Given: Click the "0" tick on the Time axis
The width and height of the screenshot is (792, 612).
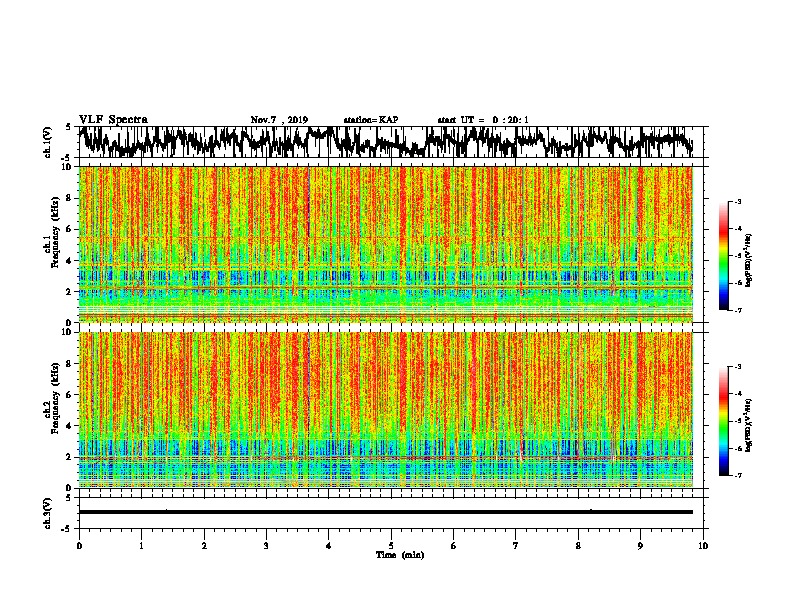Looking at the screenshot, I should 79,546.
